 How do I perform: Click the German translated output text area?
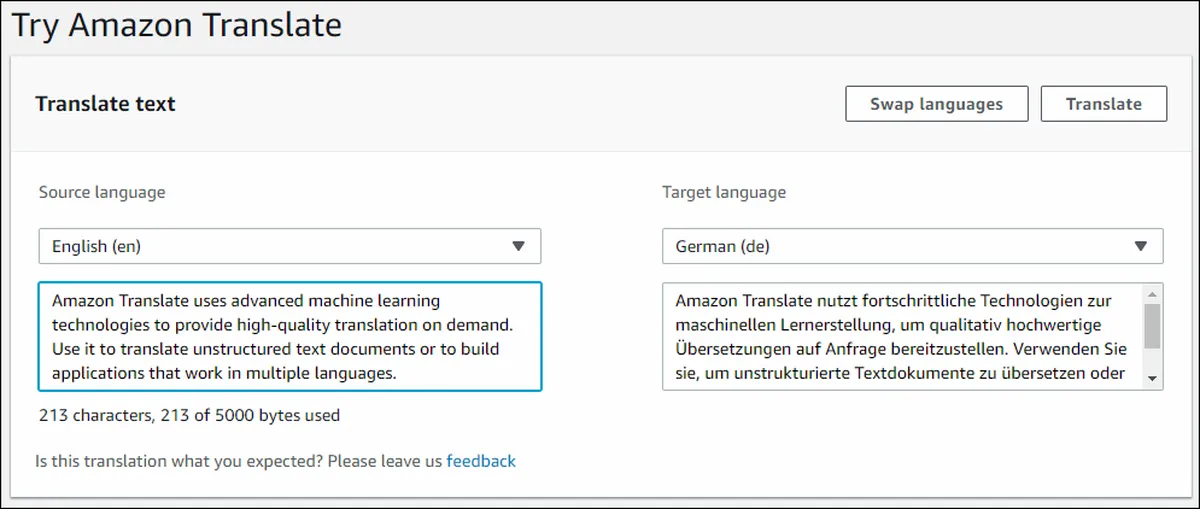902,336
